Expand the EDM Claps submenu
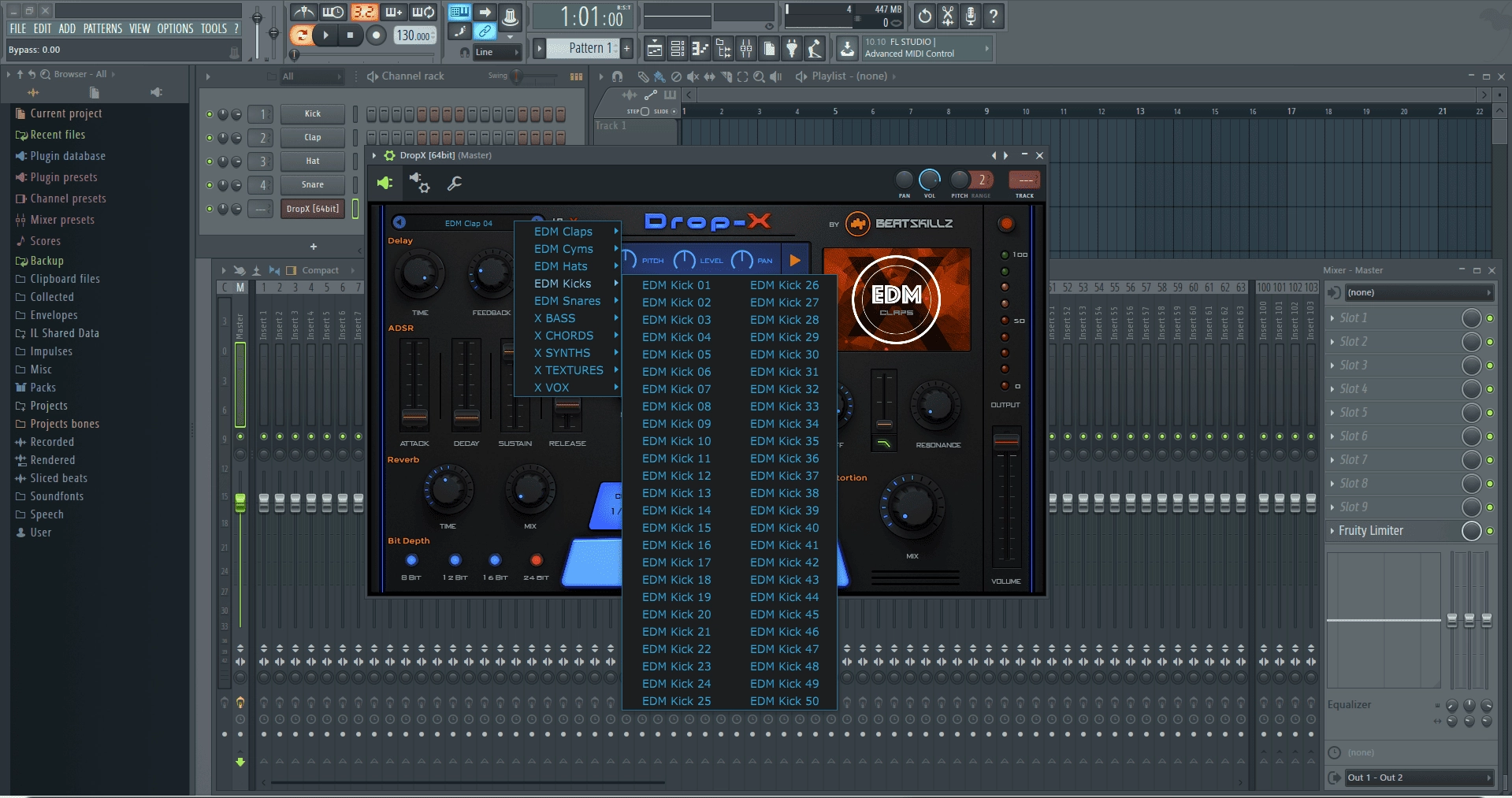1512x798 pixels. 567,232
